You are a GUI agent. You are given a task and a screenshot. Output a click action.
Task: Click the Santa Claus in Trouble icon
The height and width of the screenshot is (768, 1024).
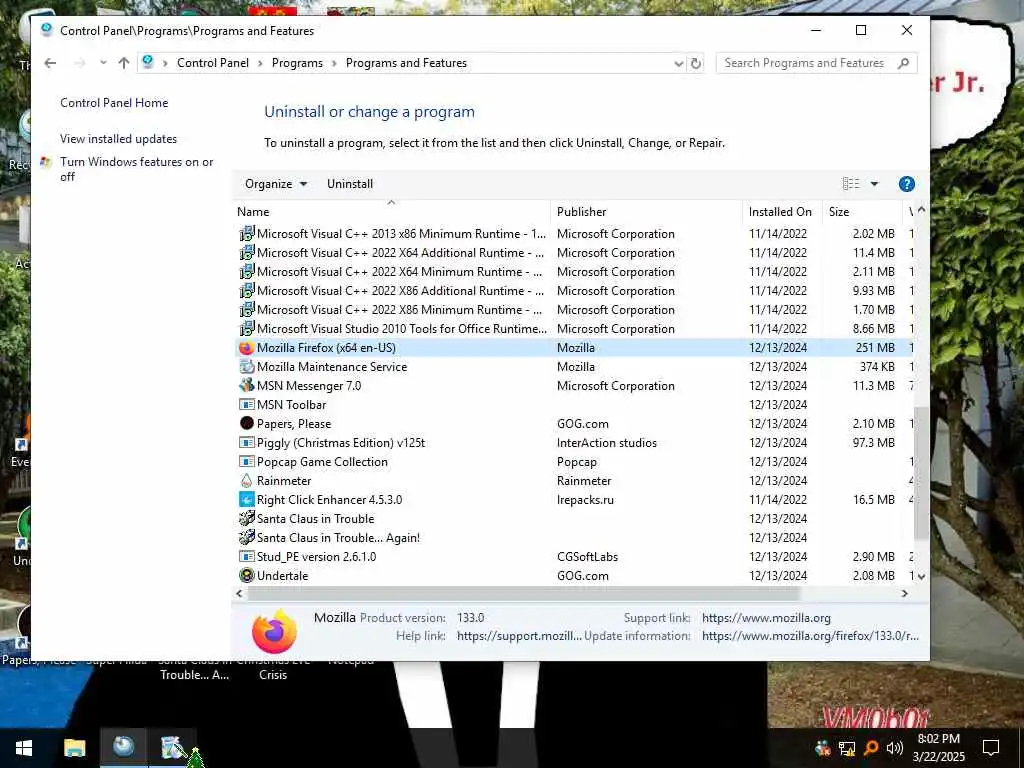246,519
